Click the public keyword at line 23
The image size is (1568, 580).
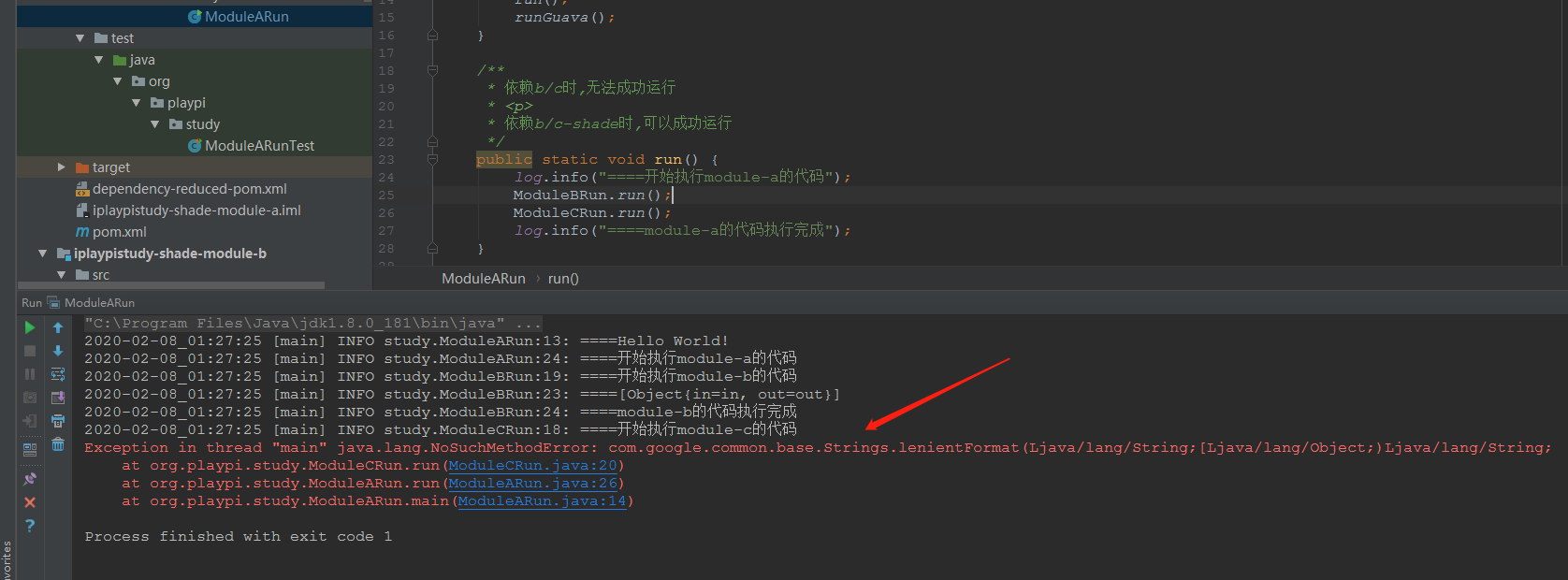click(504, 159)
